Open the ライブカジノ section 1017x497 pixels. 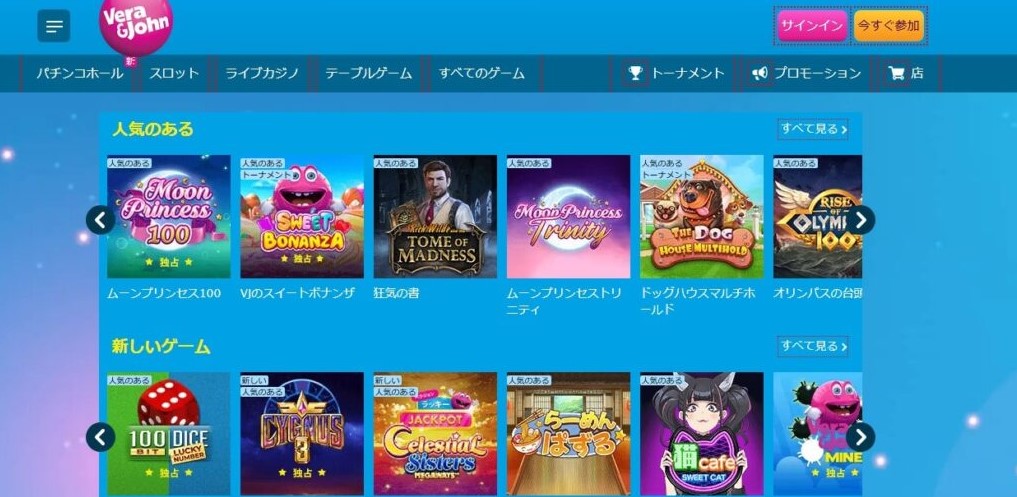(261, 73)
